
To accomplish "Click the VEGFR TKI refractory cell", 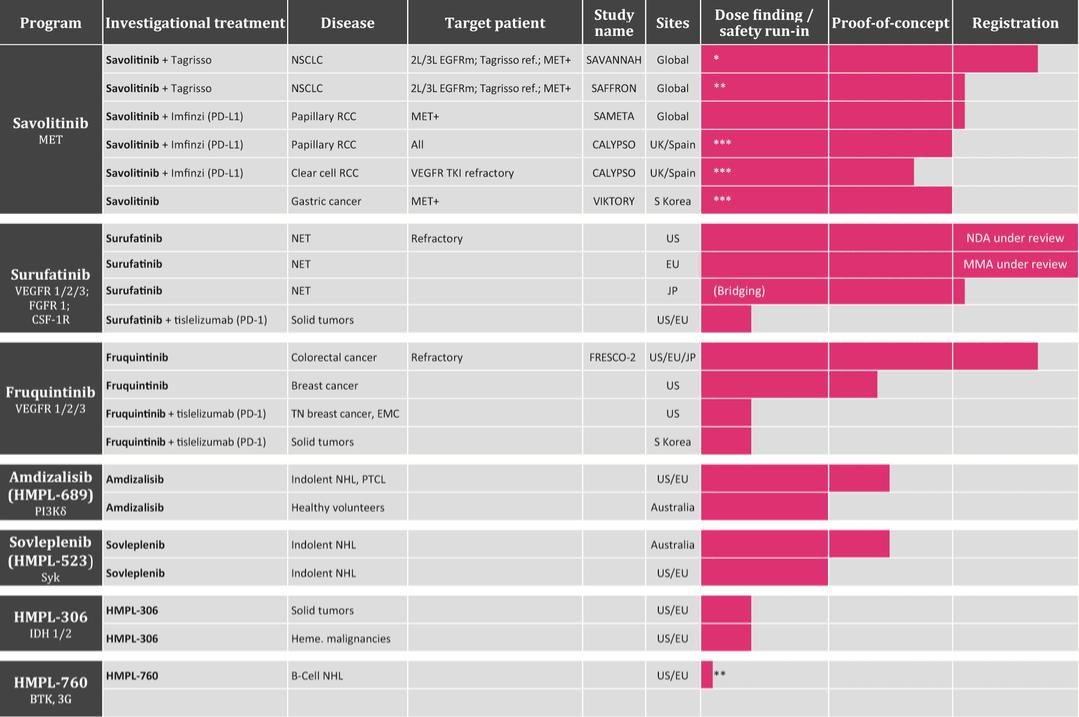I will tap(462, 173).
